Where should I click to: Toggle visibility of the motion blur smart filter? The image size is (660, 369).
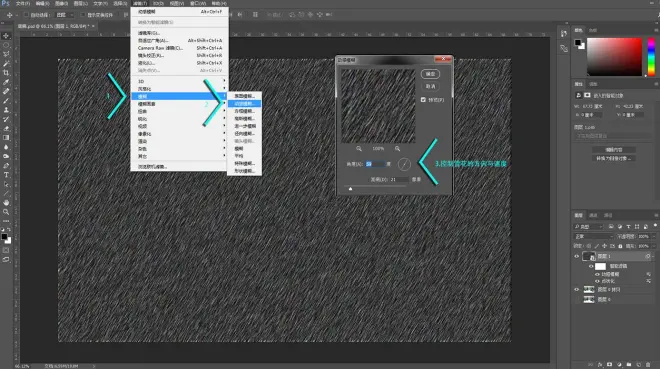597,274
